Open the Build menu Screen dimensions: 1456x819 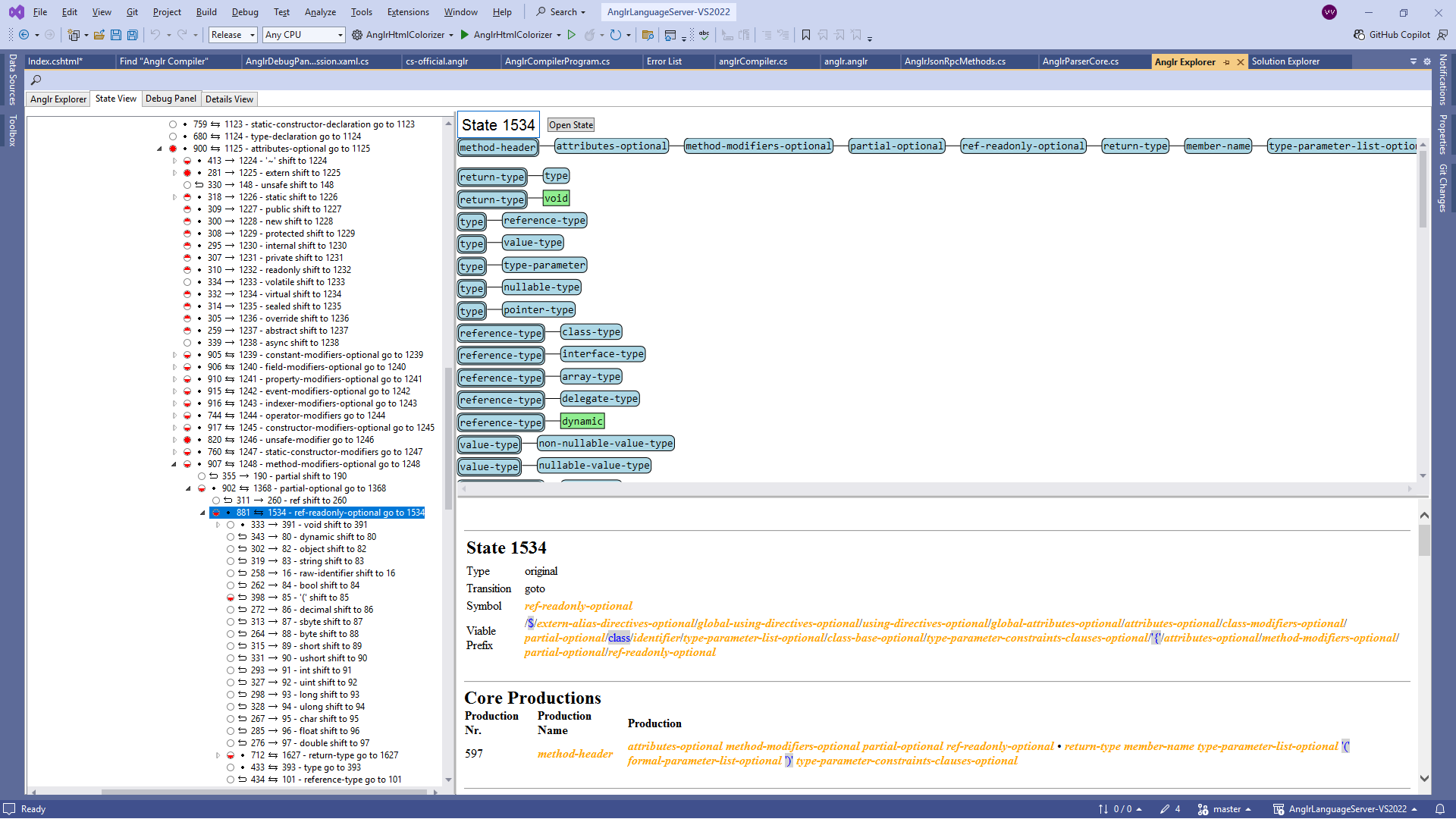pyautogui.click(x=206, y=12)
